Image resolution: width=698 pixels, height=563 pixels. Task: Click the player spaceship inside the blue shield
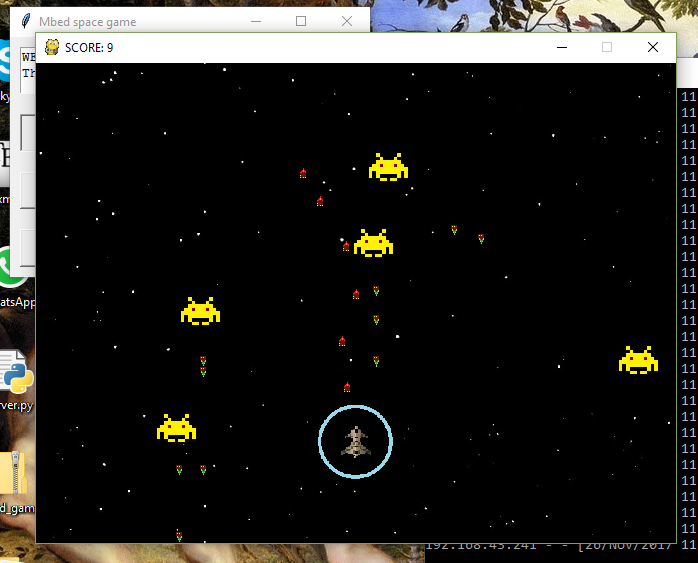click(356, 441)
